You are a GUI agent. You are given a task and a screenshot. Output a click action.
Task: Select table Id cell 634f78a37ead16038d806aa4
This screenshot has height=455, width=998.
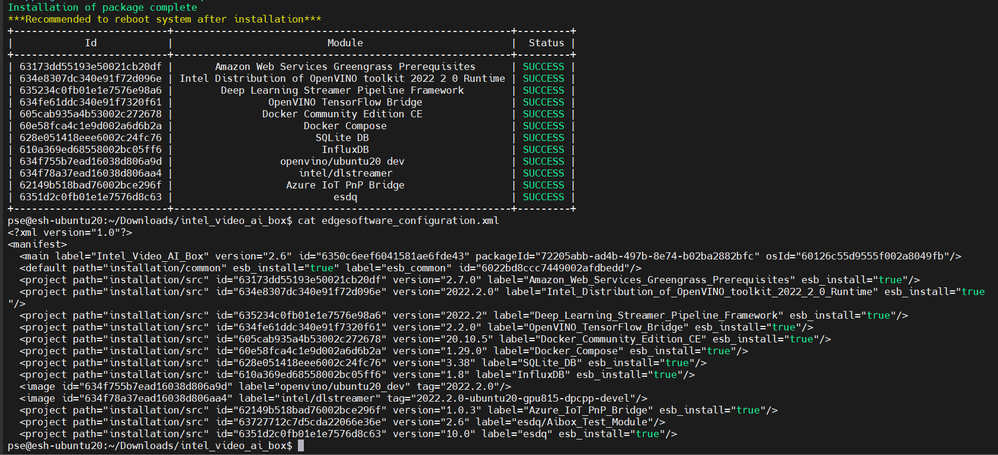[x=90, y=173]
